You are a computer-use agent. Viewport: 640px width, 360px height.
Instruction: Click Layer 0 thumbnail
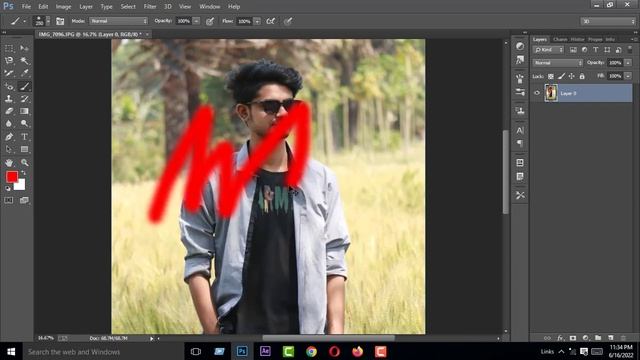[551, 93]
